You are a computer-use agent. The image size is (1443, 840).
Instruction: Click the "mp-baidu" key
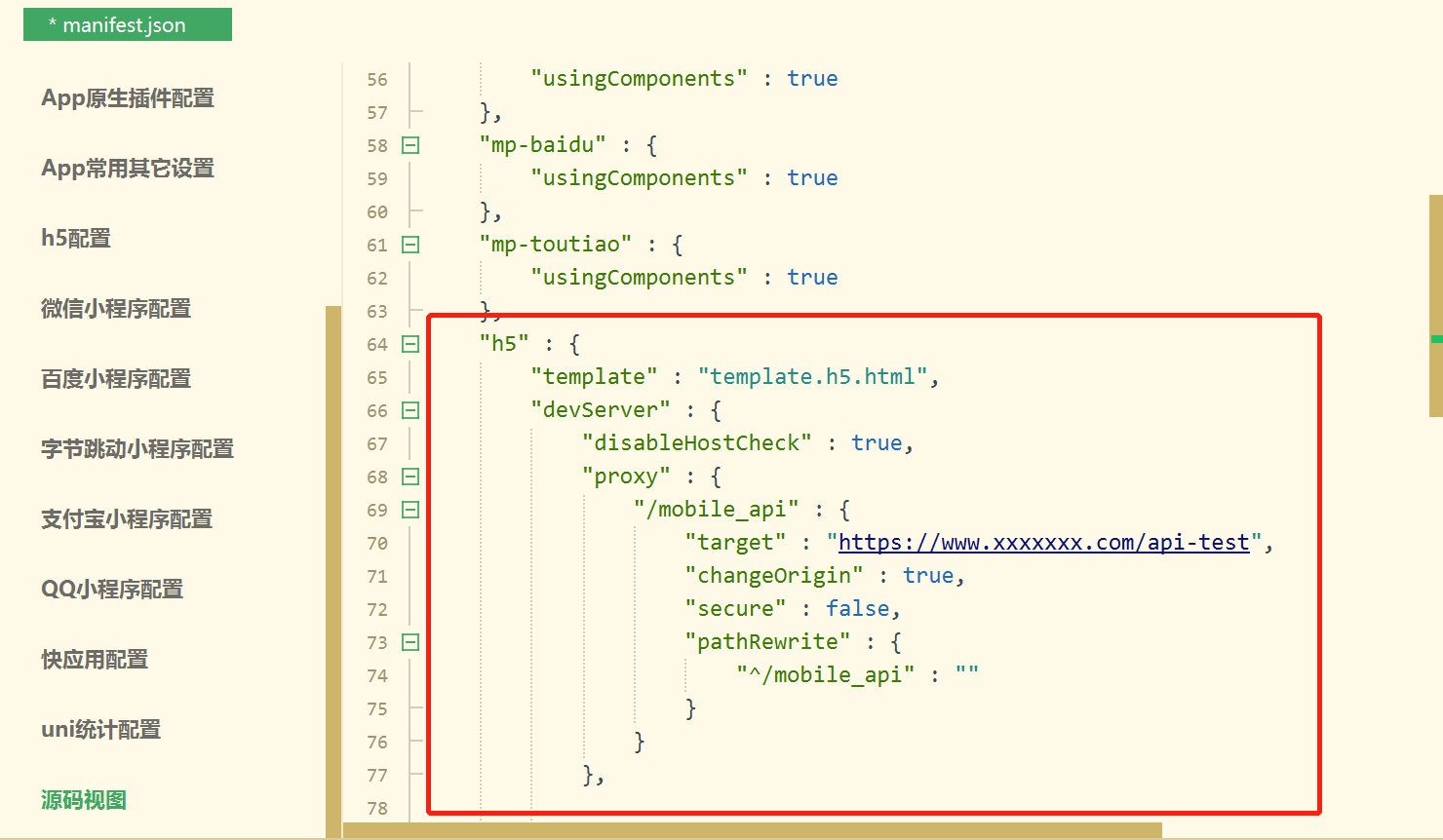pos(542,145)
